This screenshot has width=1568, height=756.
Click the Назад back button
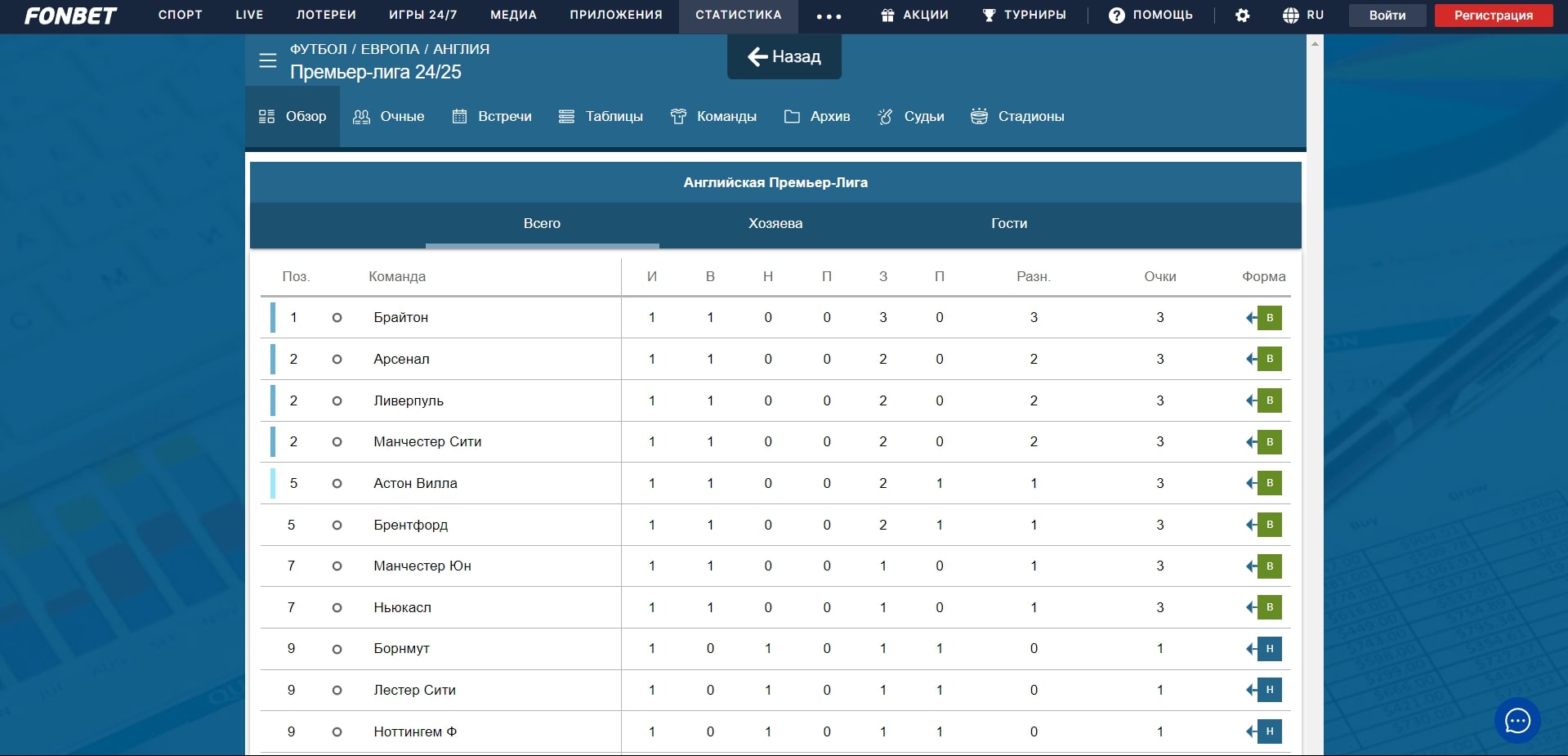coord(784,56)
